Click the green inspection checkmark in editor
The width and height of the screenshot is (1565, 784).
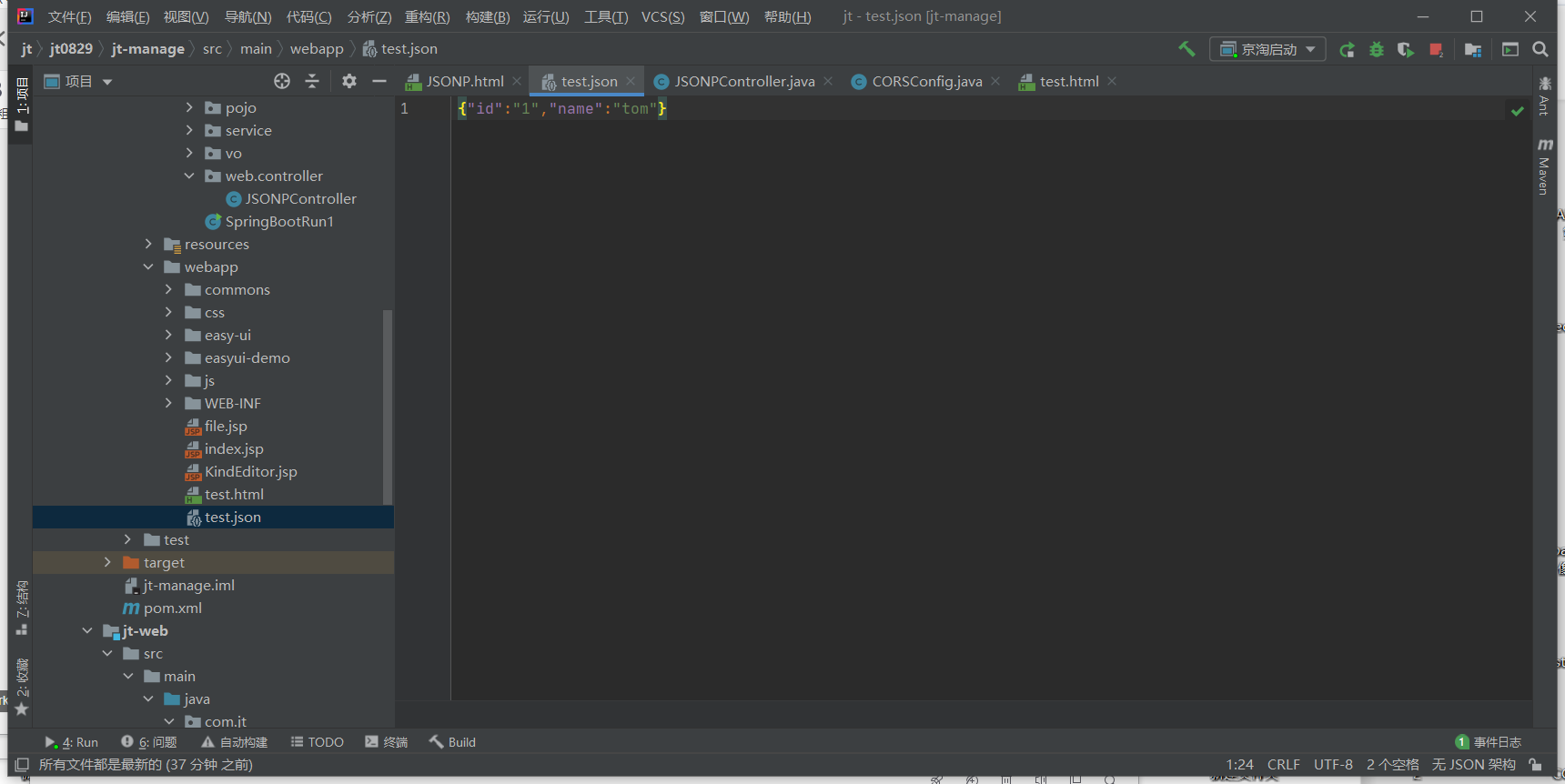(x=1518, y=111)
